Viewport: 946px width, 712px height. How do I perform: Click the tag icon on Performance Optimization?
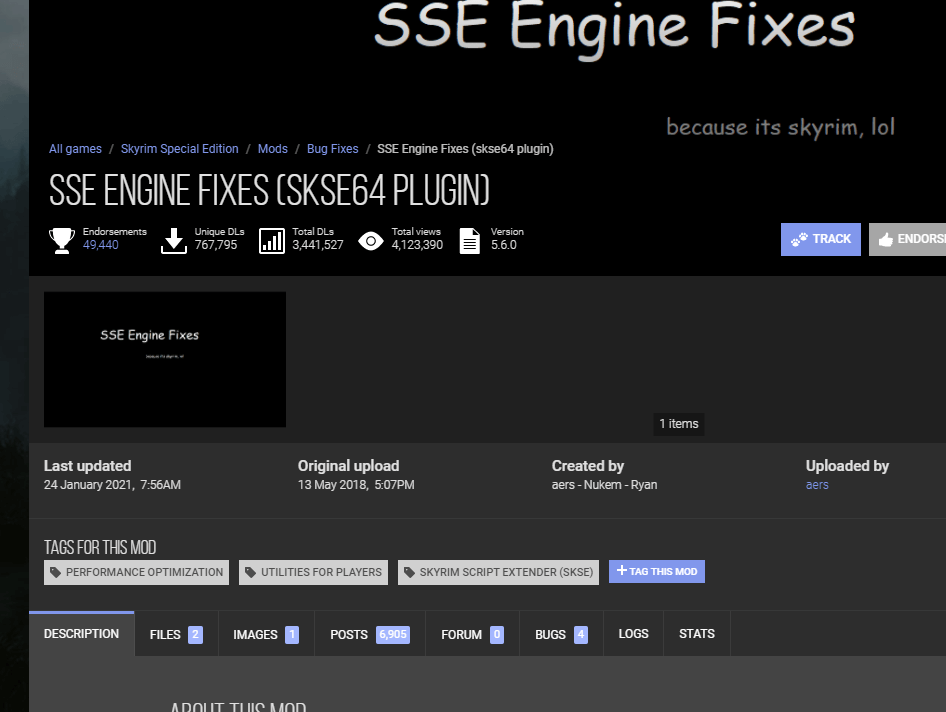click(56, 572)
